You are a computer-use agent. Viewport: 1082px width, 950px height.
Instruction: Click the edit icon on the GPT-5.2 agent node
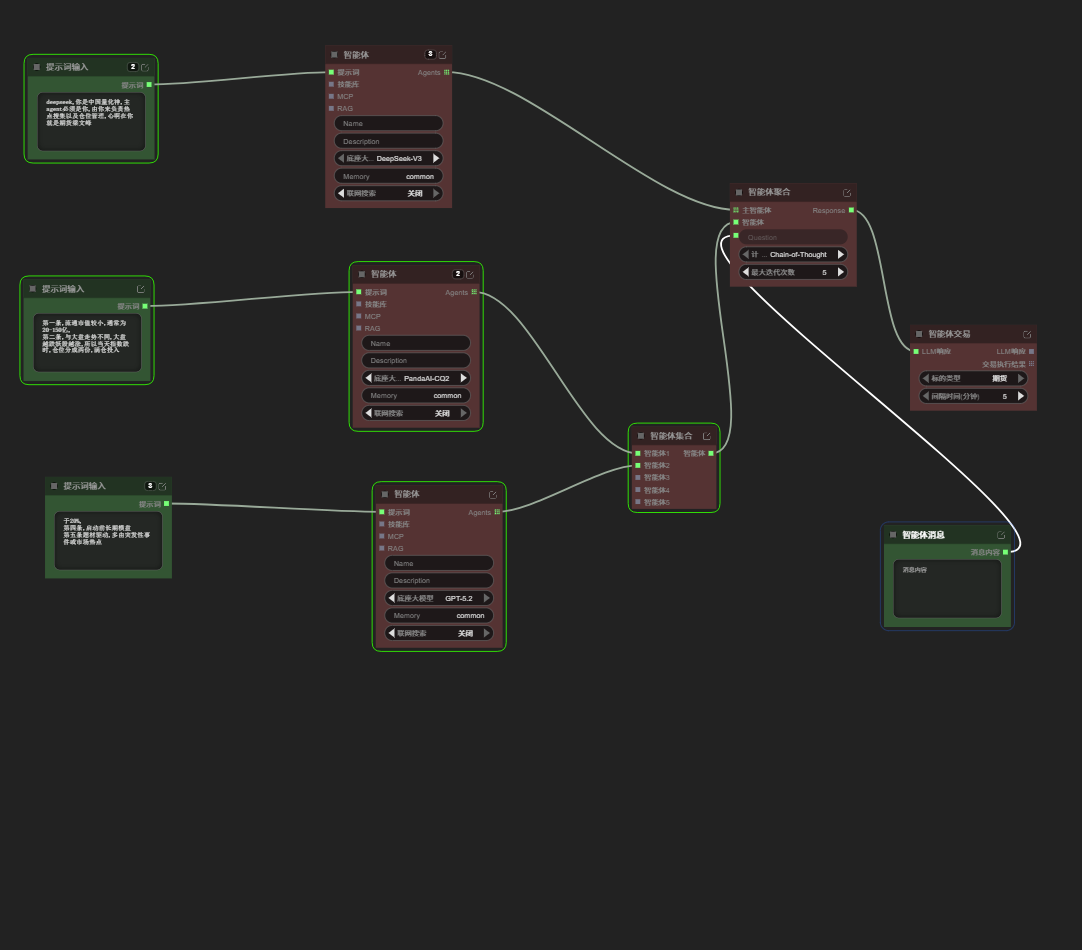pyautogui.click(x=493, y=495)
